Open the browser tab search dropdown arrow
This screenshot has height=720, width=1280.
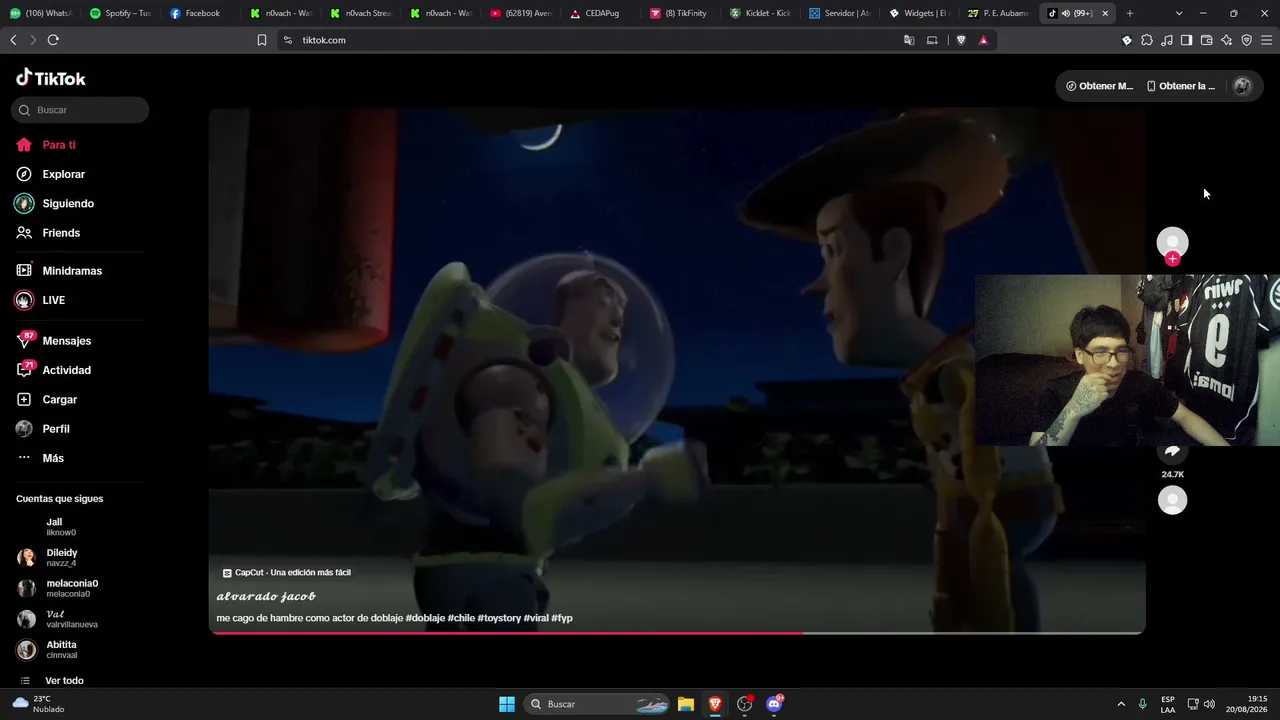coord(1179,13)
